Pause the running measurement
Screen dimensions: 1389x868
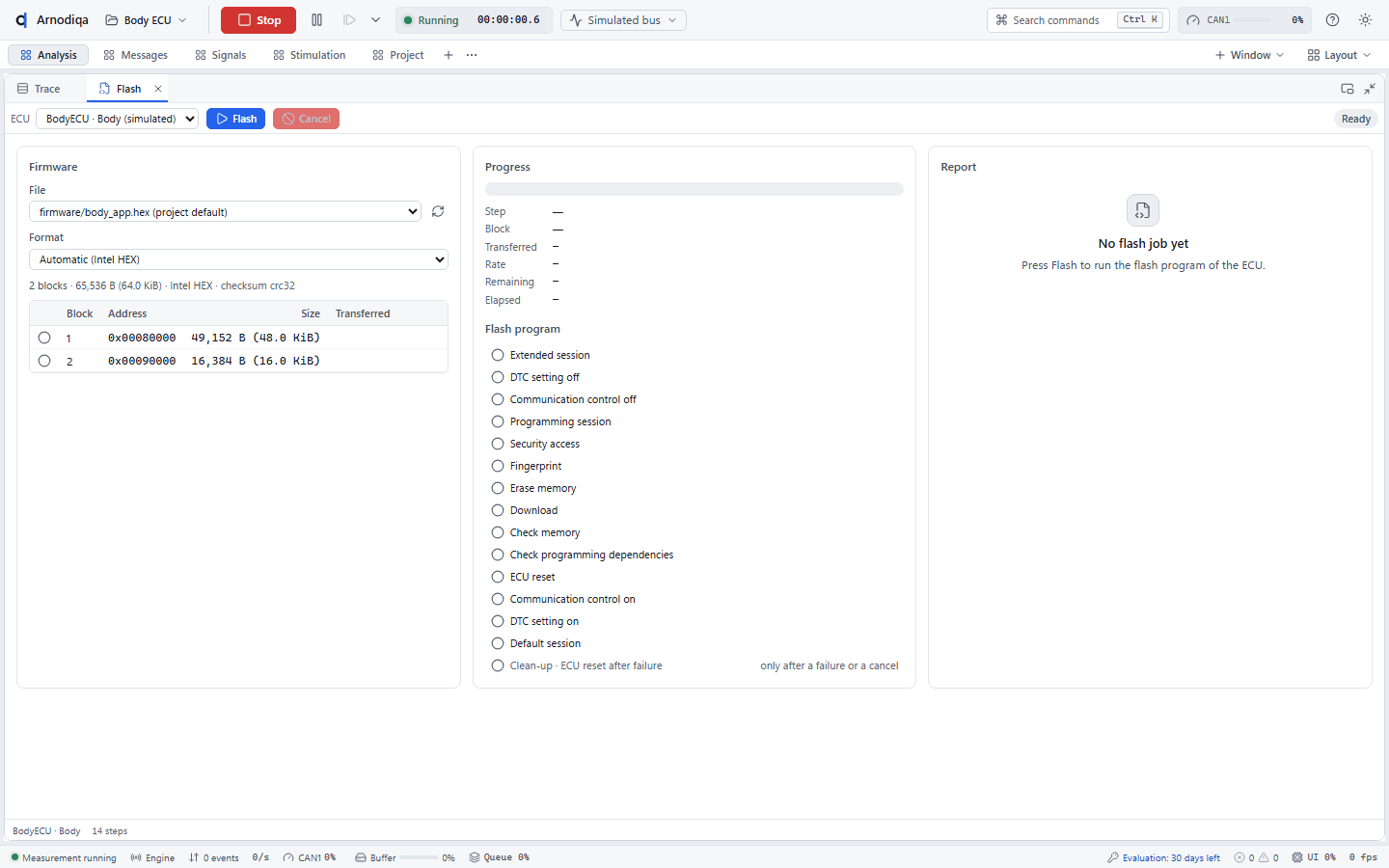click(x=316, y=20)
